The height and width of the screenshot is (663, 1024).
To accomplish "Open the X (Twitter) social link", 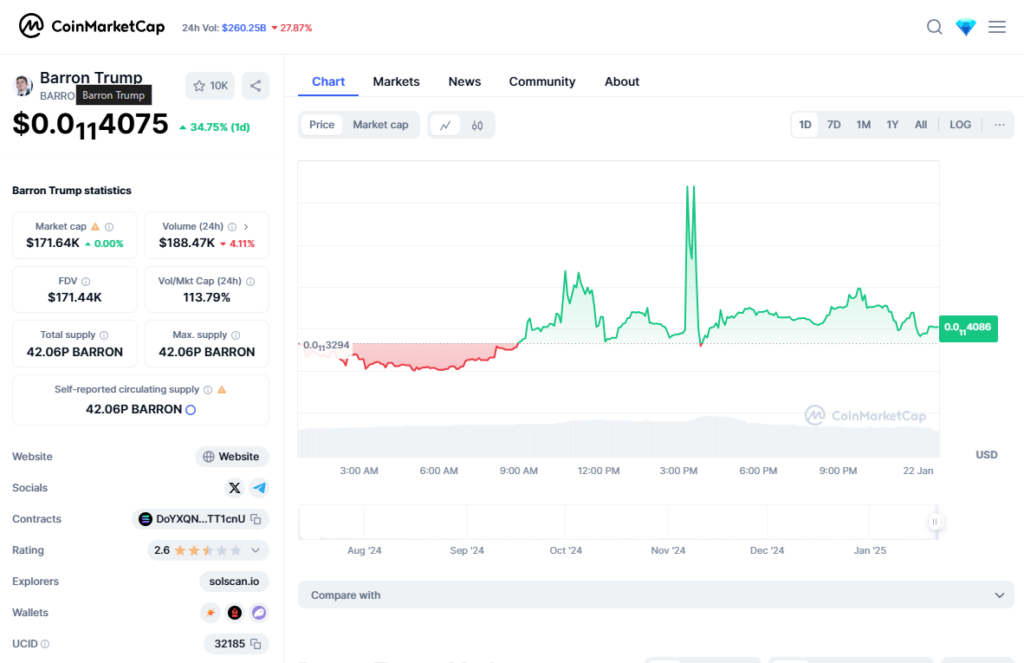I will (234, 488).
